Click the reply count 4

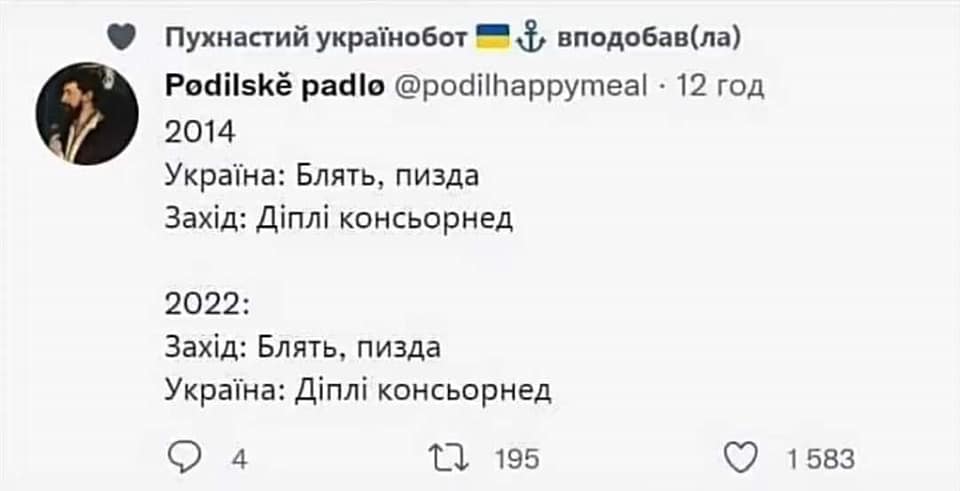click(x=240, y=460)
